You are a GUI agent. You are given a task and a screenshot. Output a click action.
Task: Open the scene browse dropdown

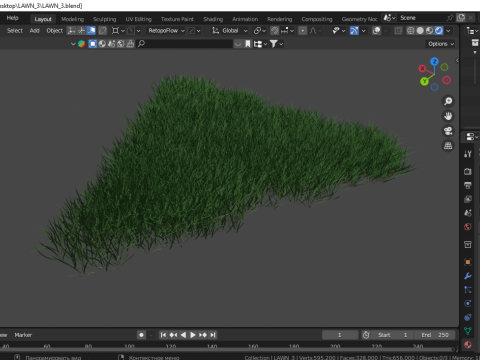389,17
